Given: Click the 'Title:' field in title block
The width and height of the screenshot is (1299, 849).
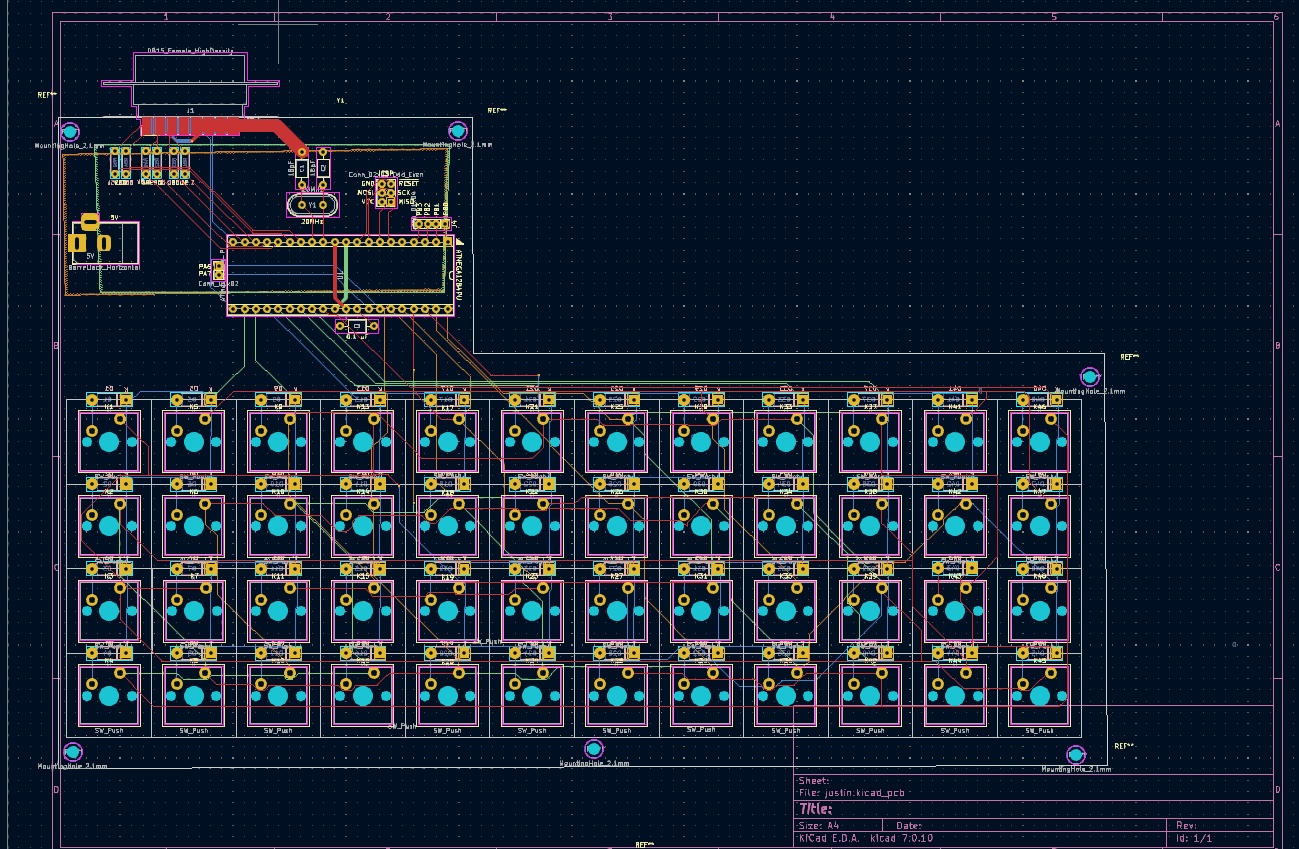Looking at the screenshot, I should (815, 808).
